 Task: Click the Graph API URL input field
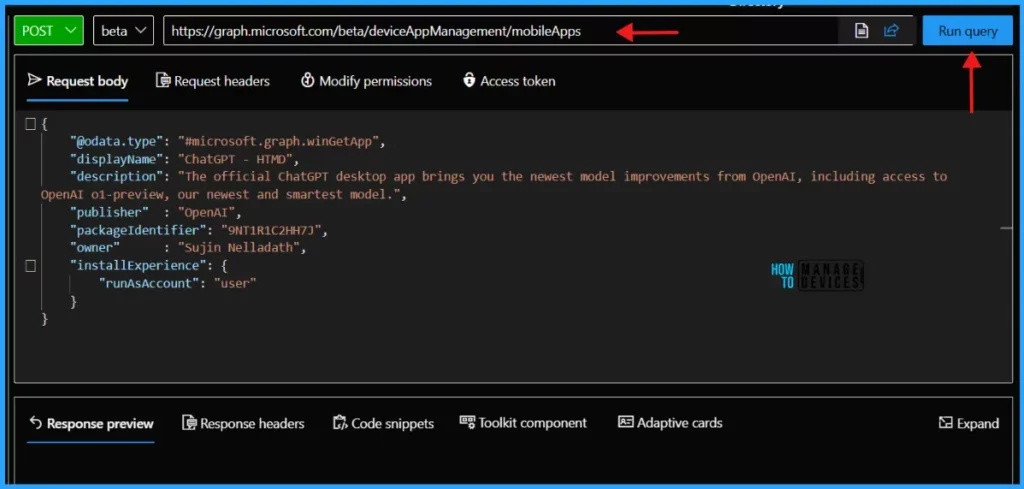(500, 31)
